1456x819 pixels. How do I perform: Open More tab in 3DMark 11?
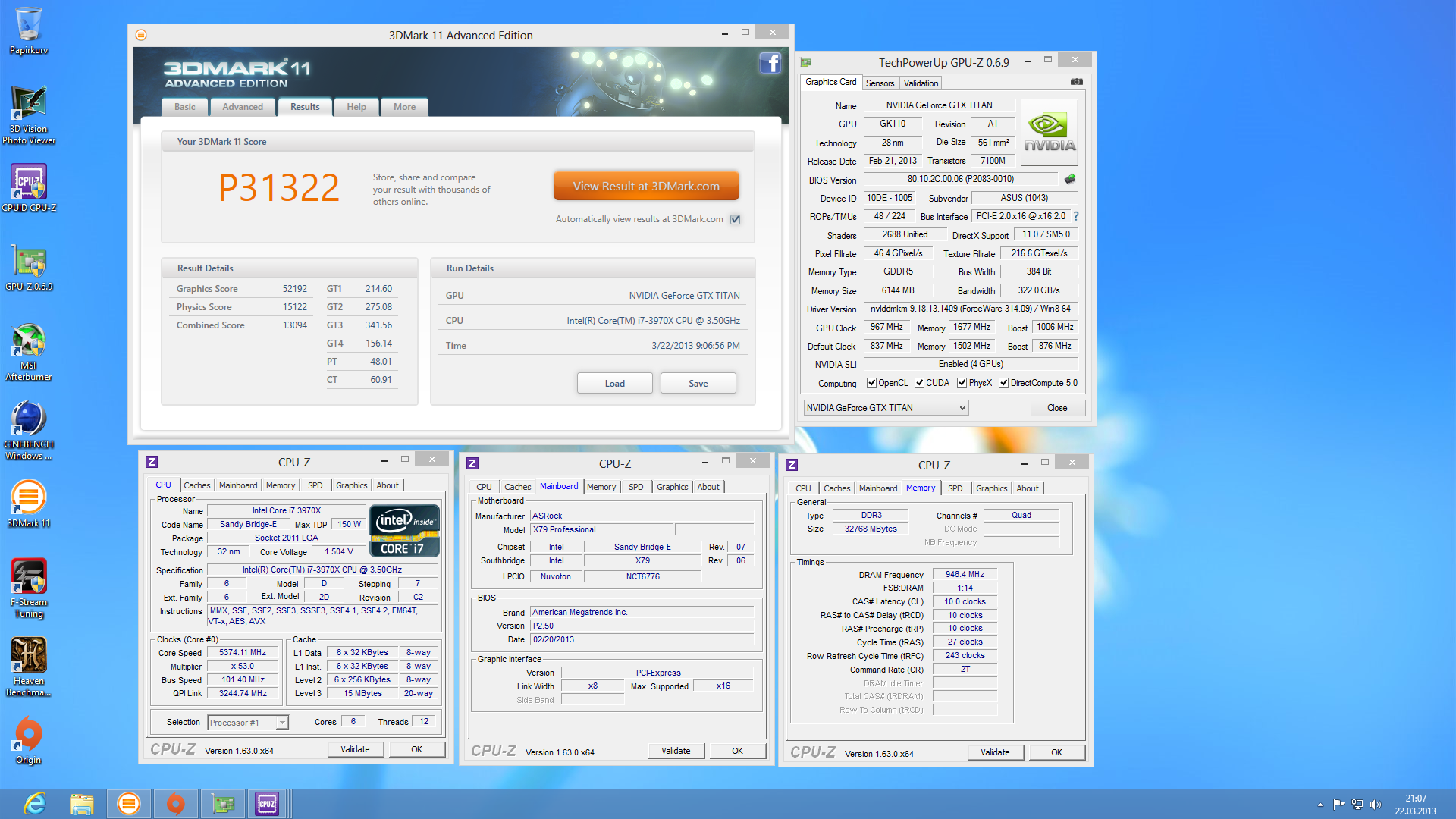(x=404, y=107)
